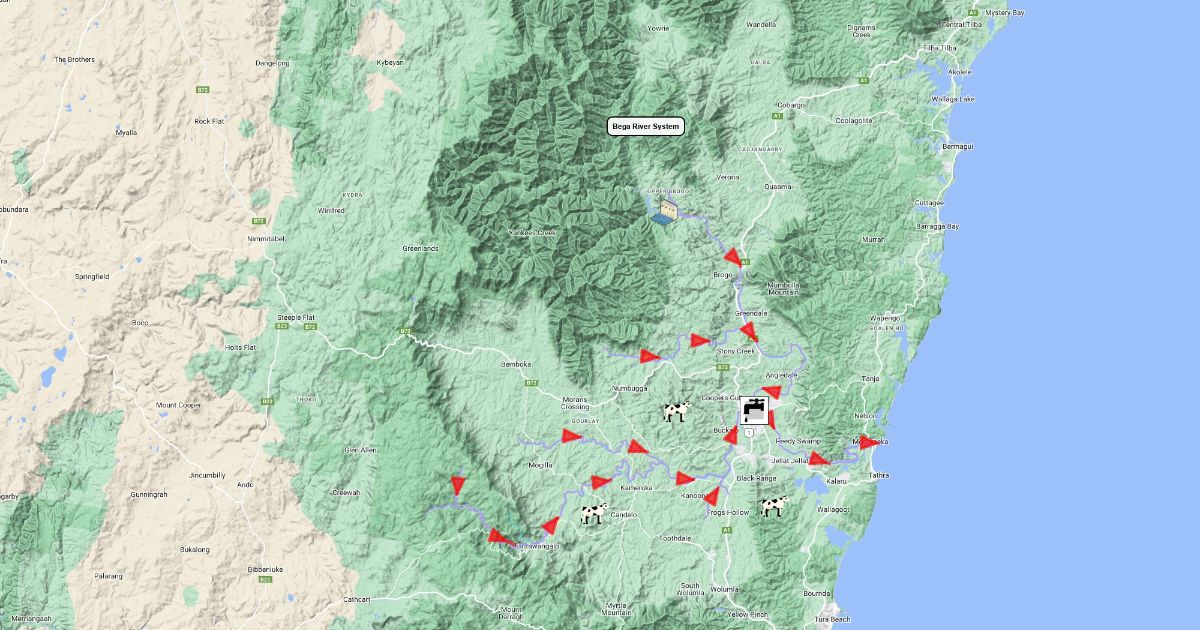Select the red arrow at Tantawangalo
This screenshot has width=1200, height=630.
[x=499, y=537]
